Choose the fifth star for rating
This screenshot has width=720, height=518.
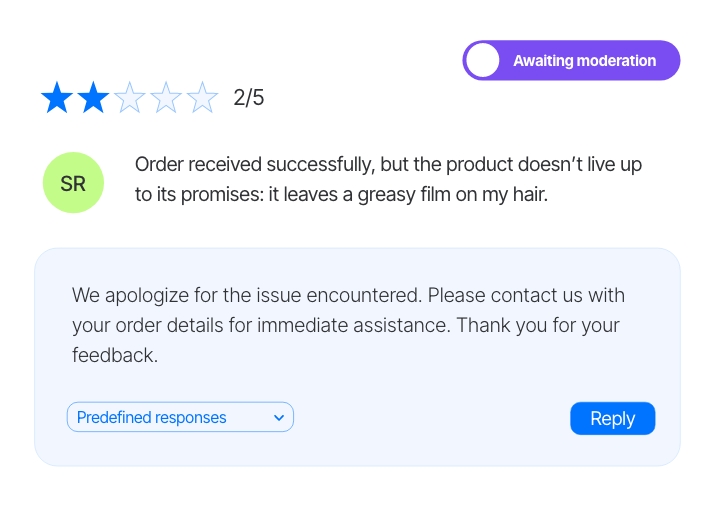pyautogui.click(x=203, y=98)
